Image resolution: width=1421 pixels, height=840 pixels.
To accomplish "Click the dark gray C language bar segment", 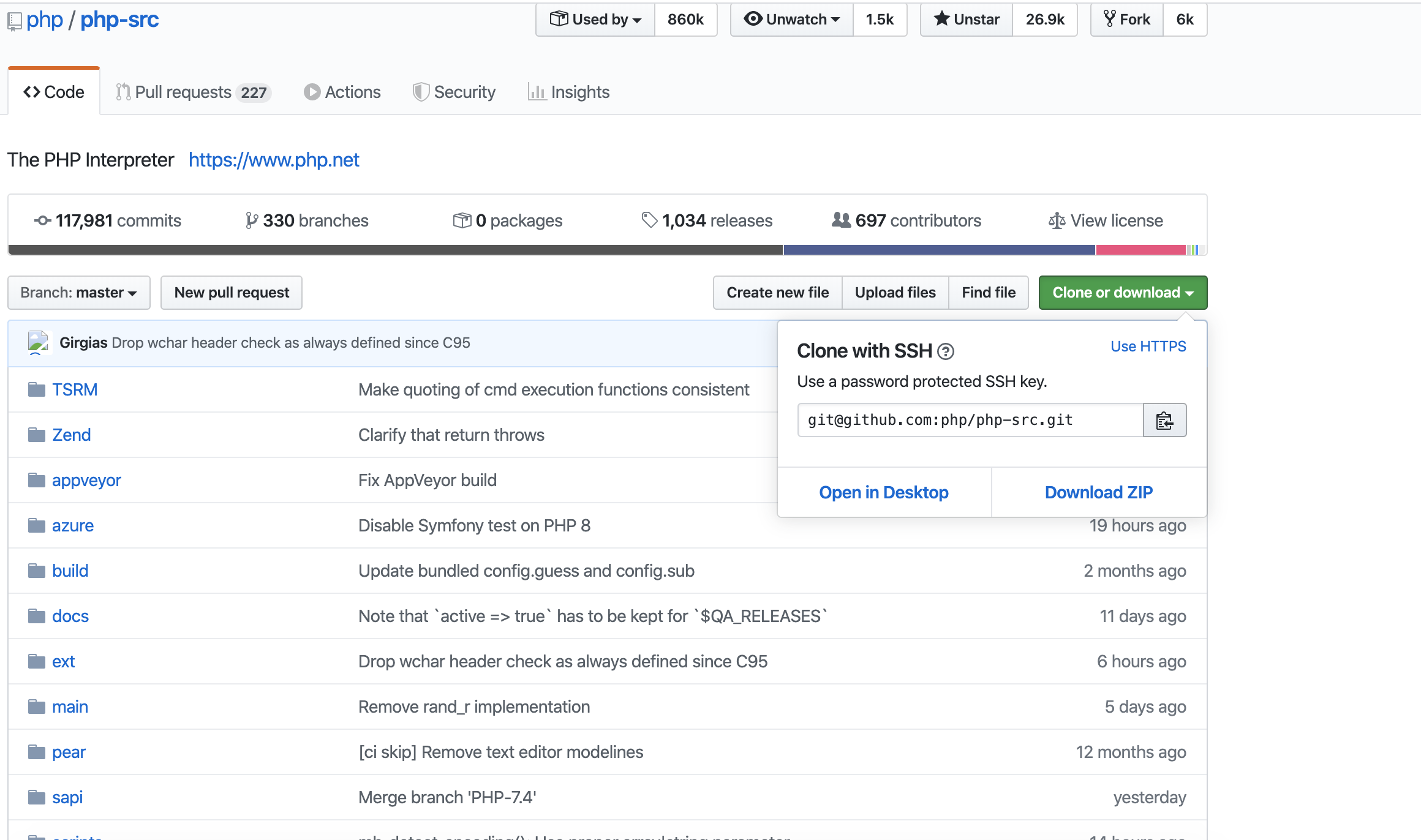I will click(x=396, y=250).
